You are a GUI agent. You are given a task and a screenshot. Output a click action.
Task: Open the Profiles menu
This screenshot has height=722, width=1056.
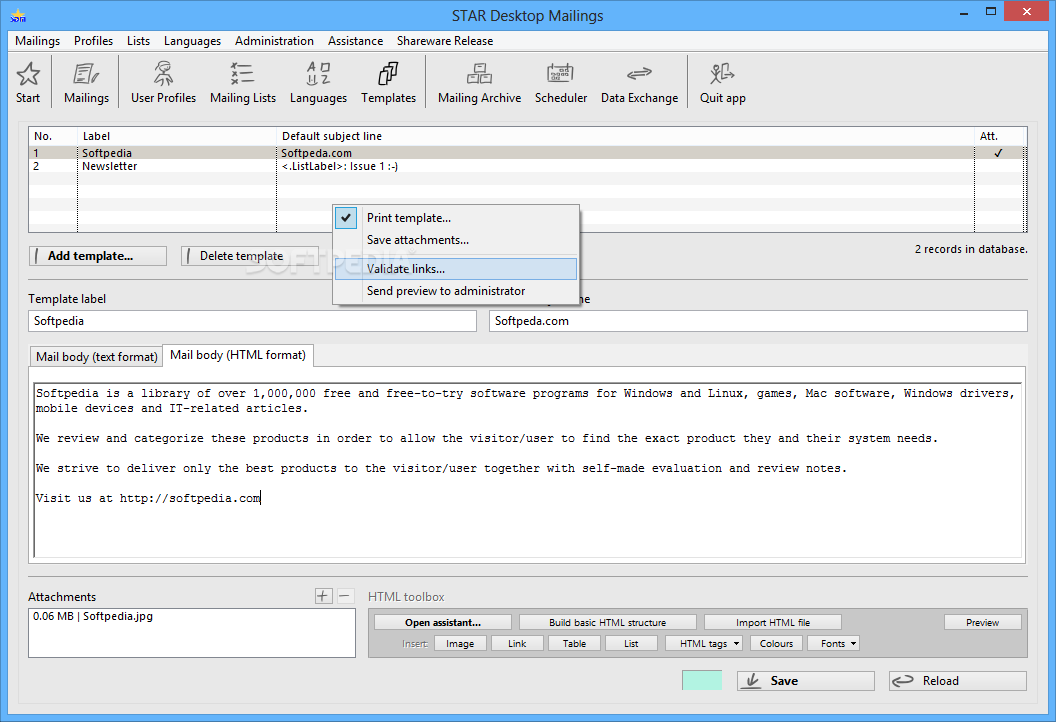[x=94, y=41]
